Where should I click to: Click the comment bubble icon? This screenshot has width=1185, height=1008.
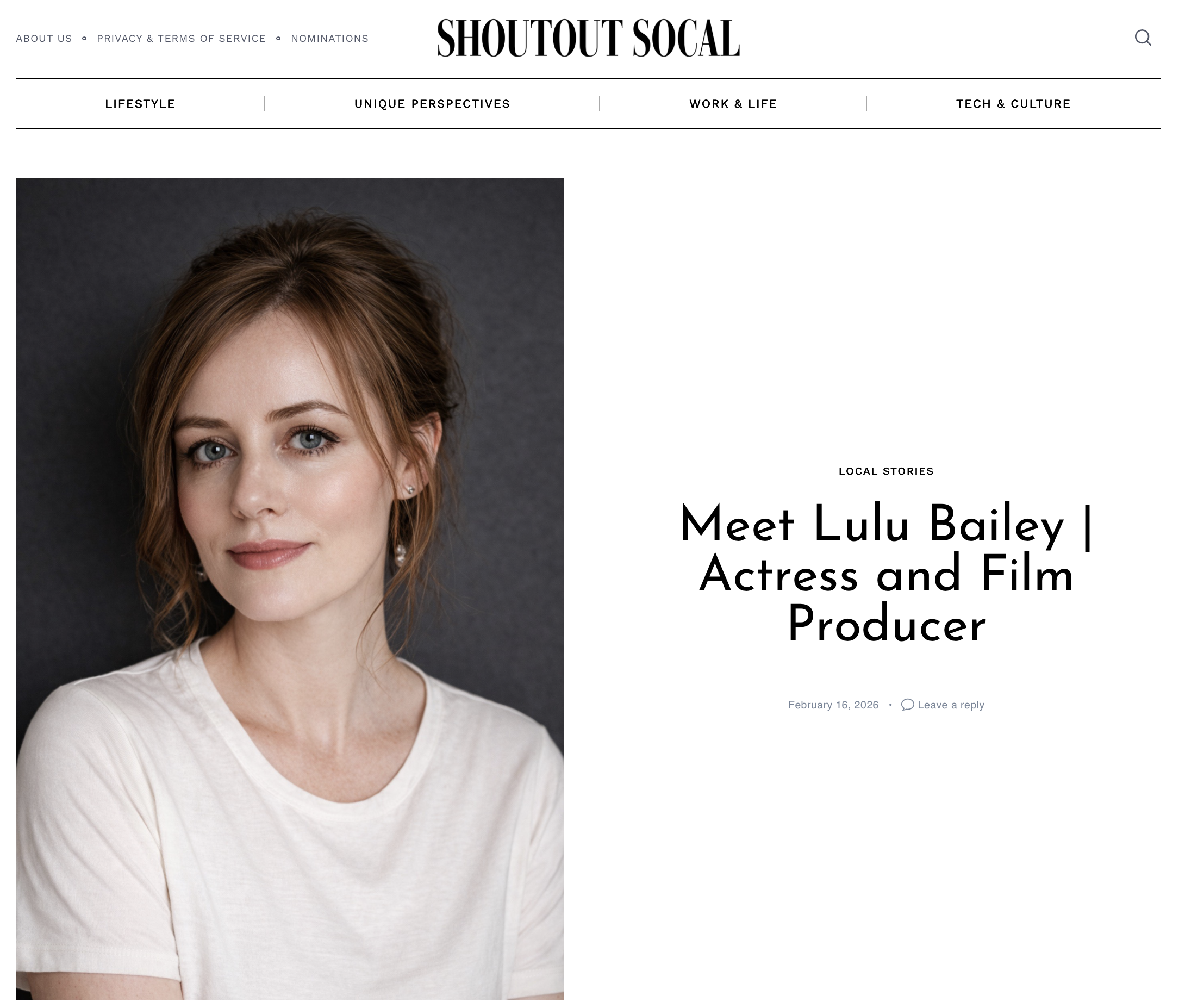[907, 705]
